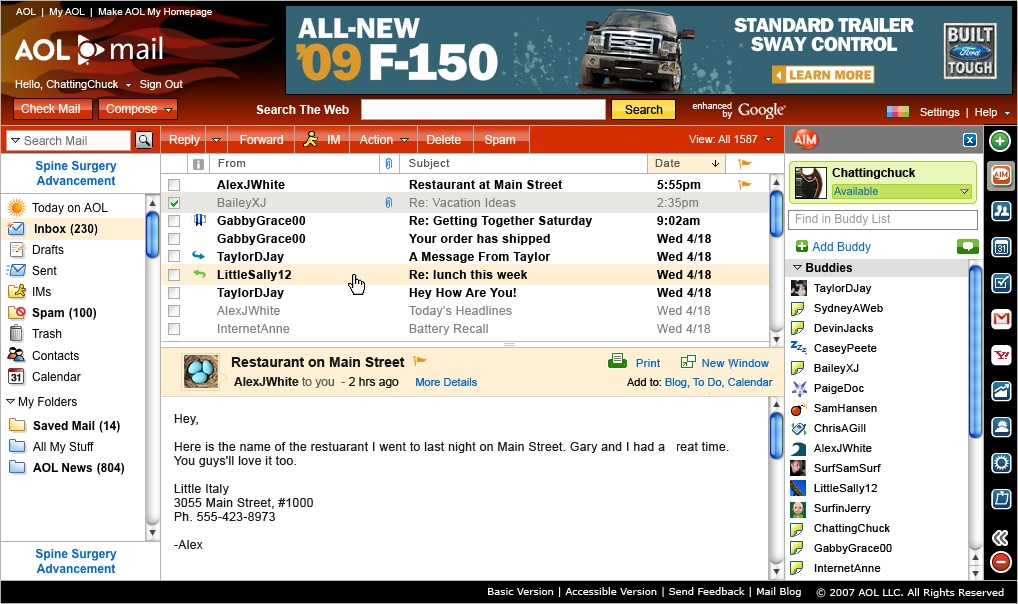Click the flag icon on AlexJWhite email

tap(744, 184)
